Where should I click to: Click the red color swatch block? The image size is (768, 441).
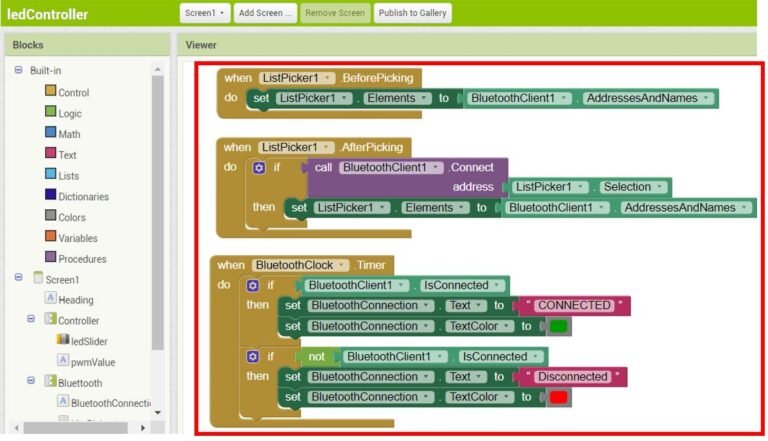coord(558,397)
